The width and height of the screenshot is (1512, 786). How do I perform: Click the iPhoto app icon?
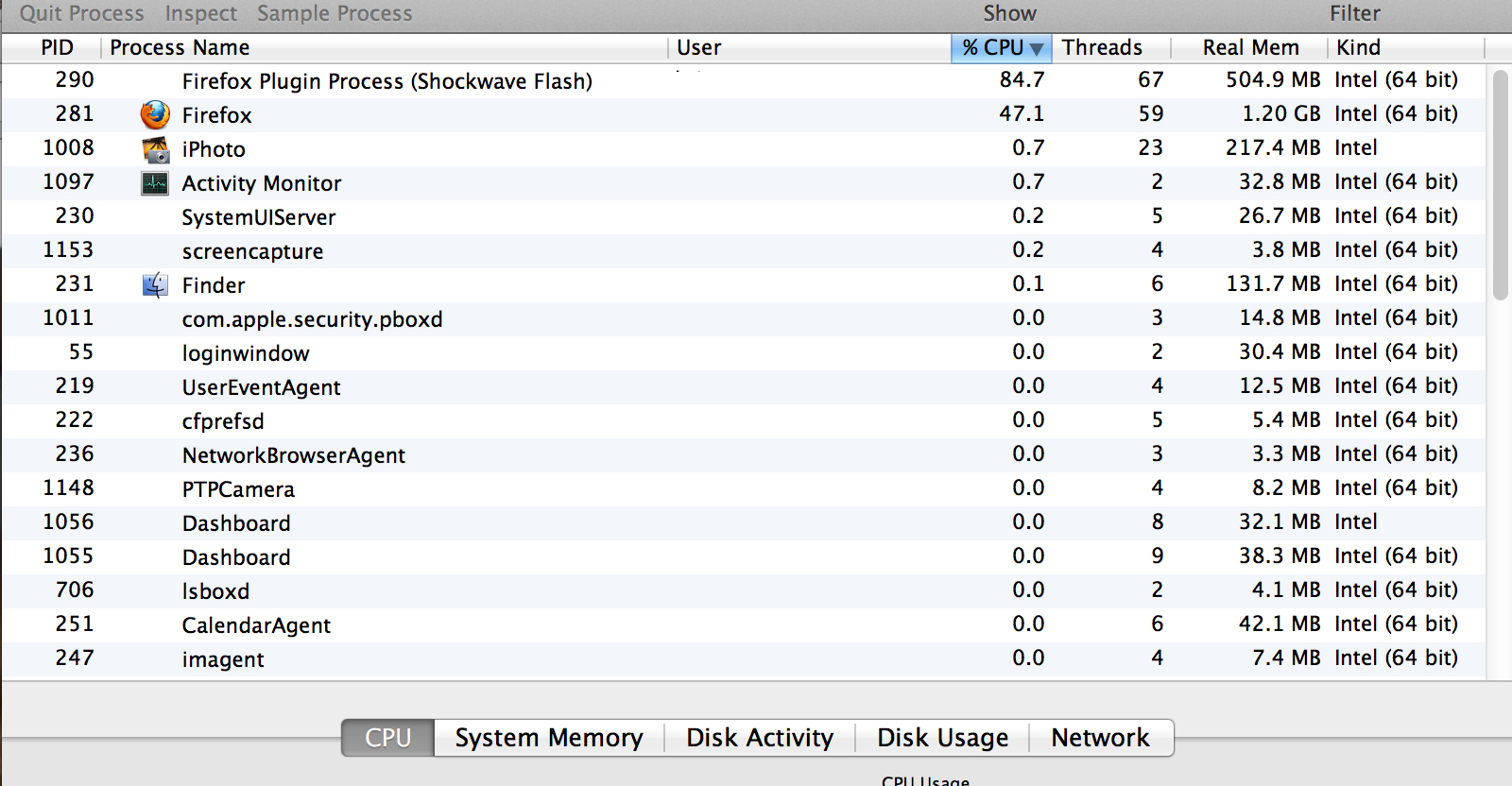click(155, 149)
